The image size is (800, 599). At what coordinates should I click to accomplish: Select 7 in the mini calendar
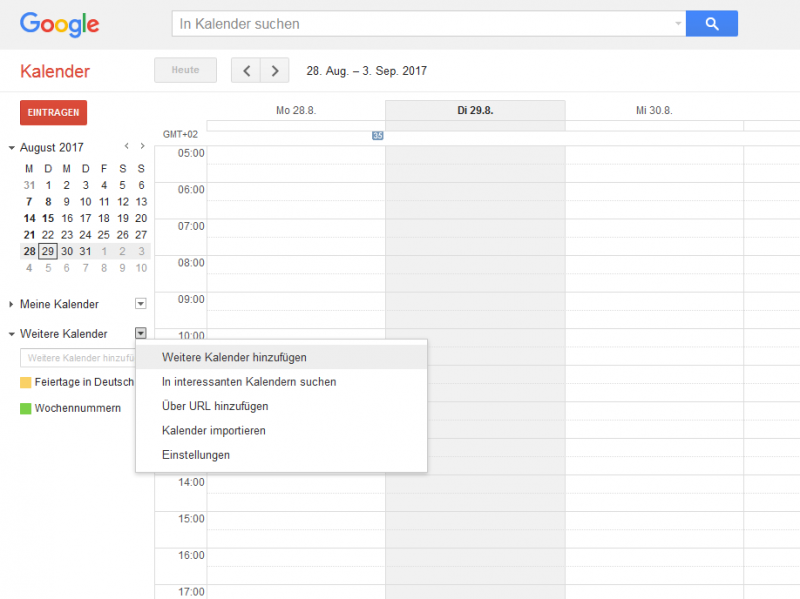click(30, 202)
